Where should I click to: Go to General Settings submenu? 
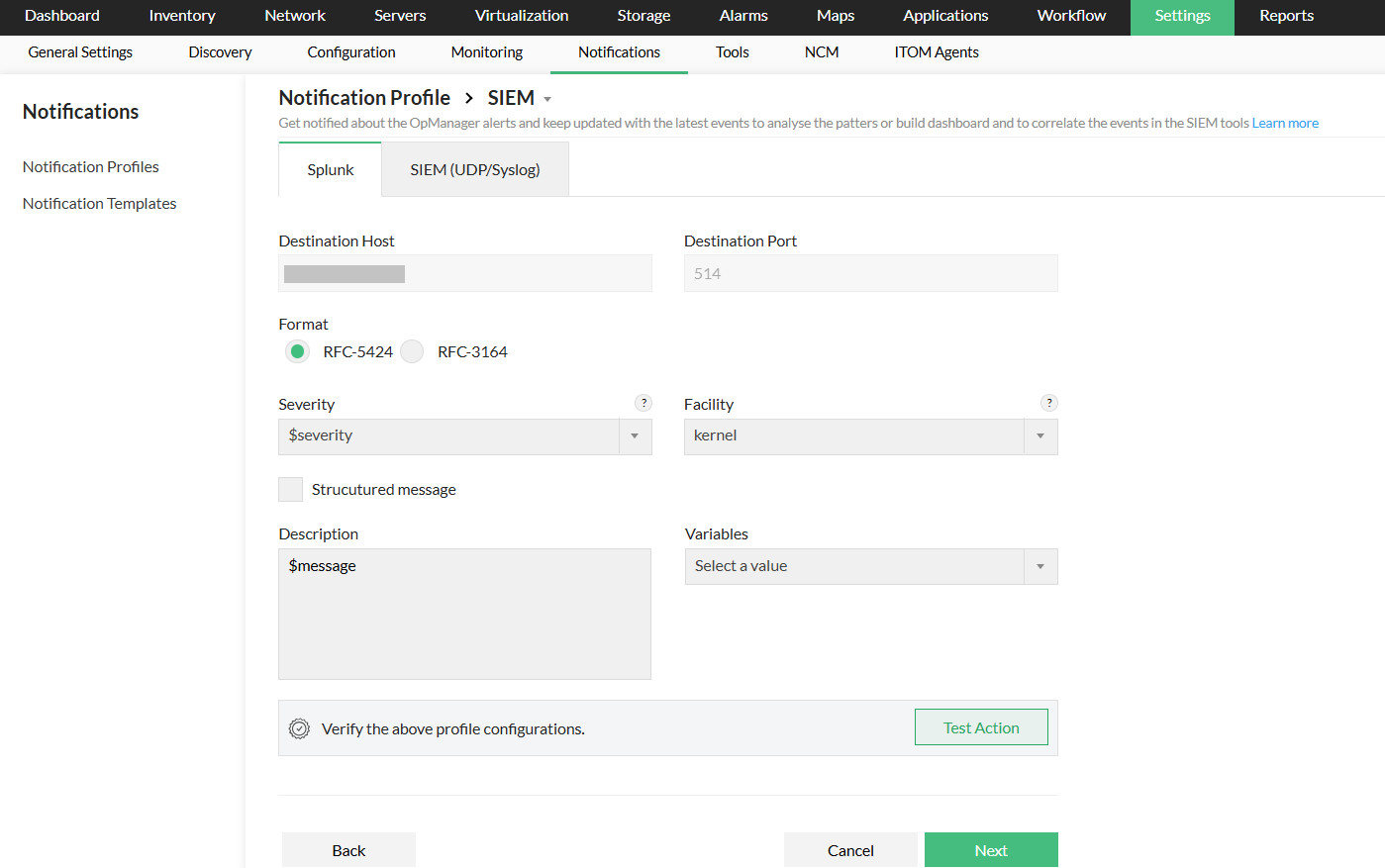click(x=80, y=52)
